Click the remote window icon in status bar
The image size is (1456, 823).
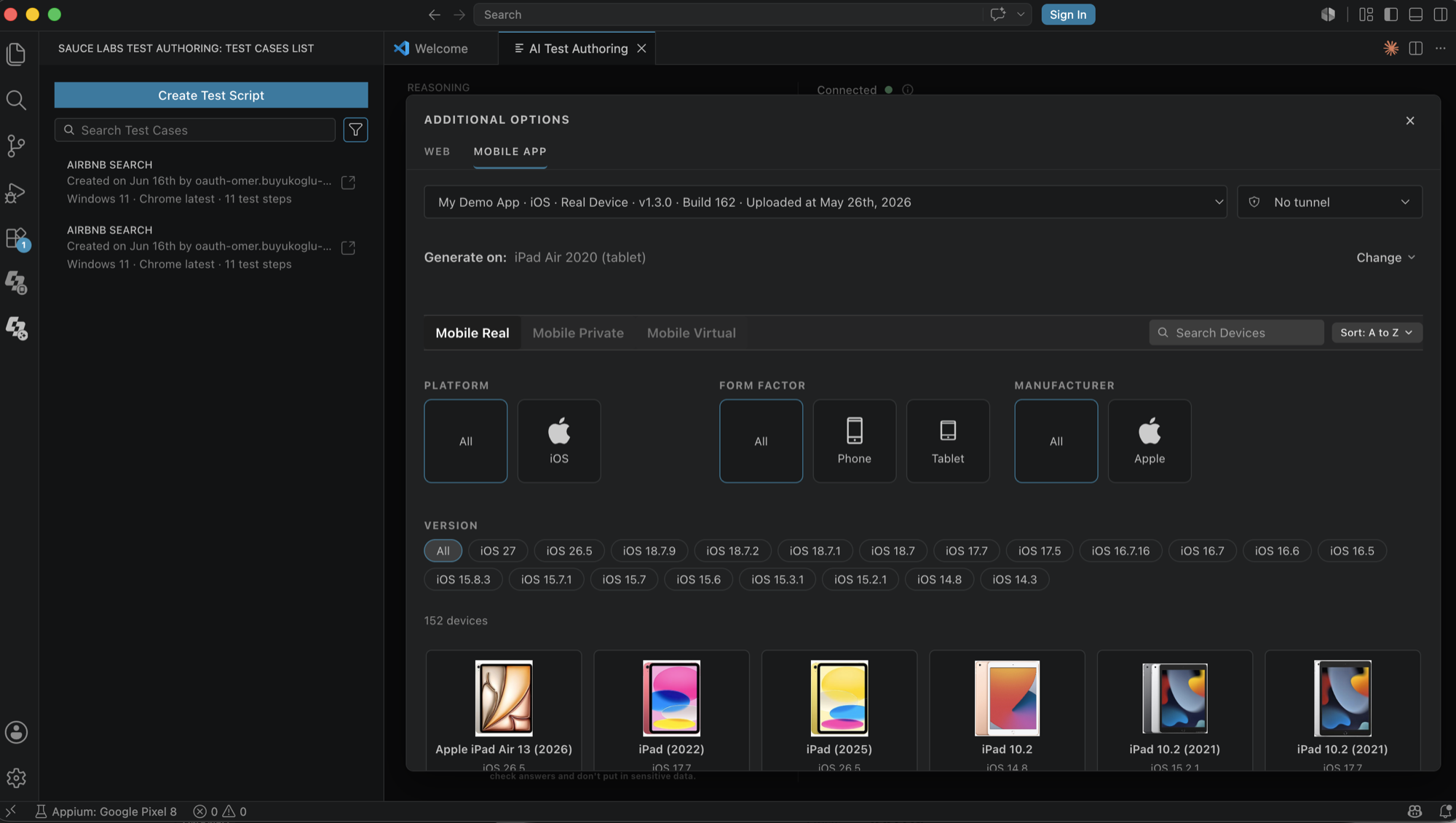[x=11, y=811]
